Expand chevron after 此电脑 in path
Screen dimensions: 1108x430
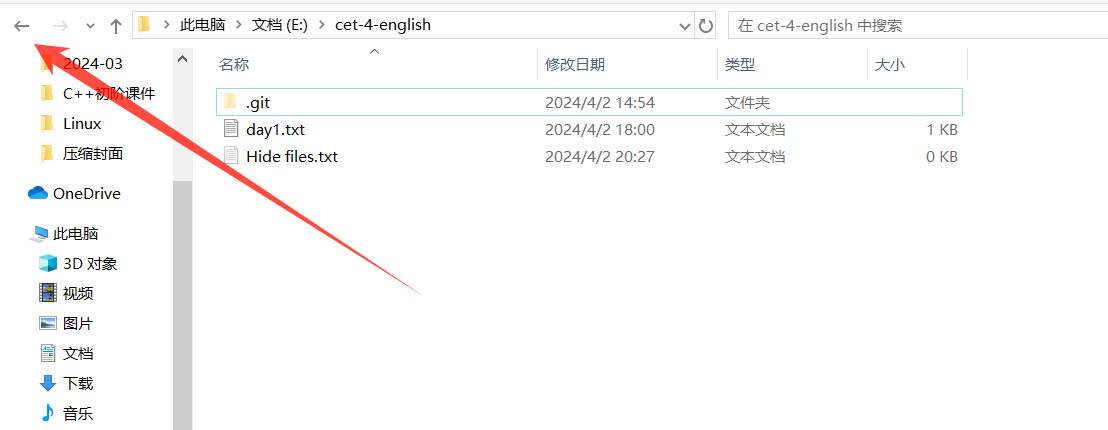tap(238, 25)
